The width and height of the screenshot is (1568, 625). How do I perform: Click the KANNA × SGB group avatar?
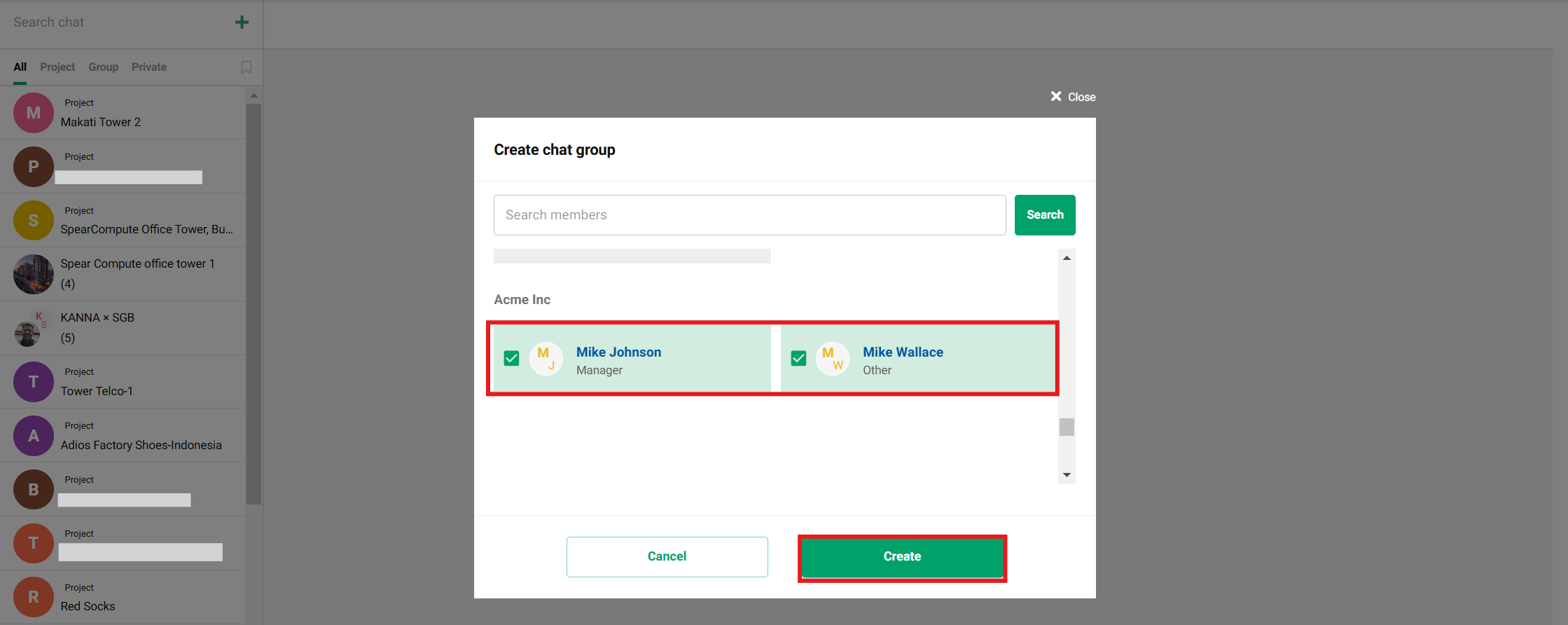(x=32, y=329)
